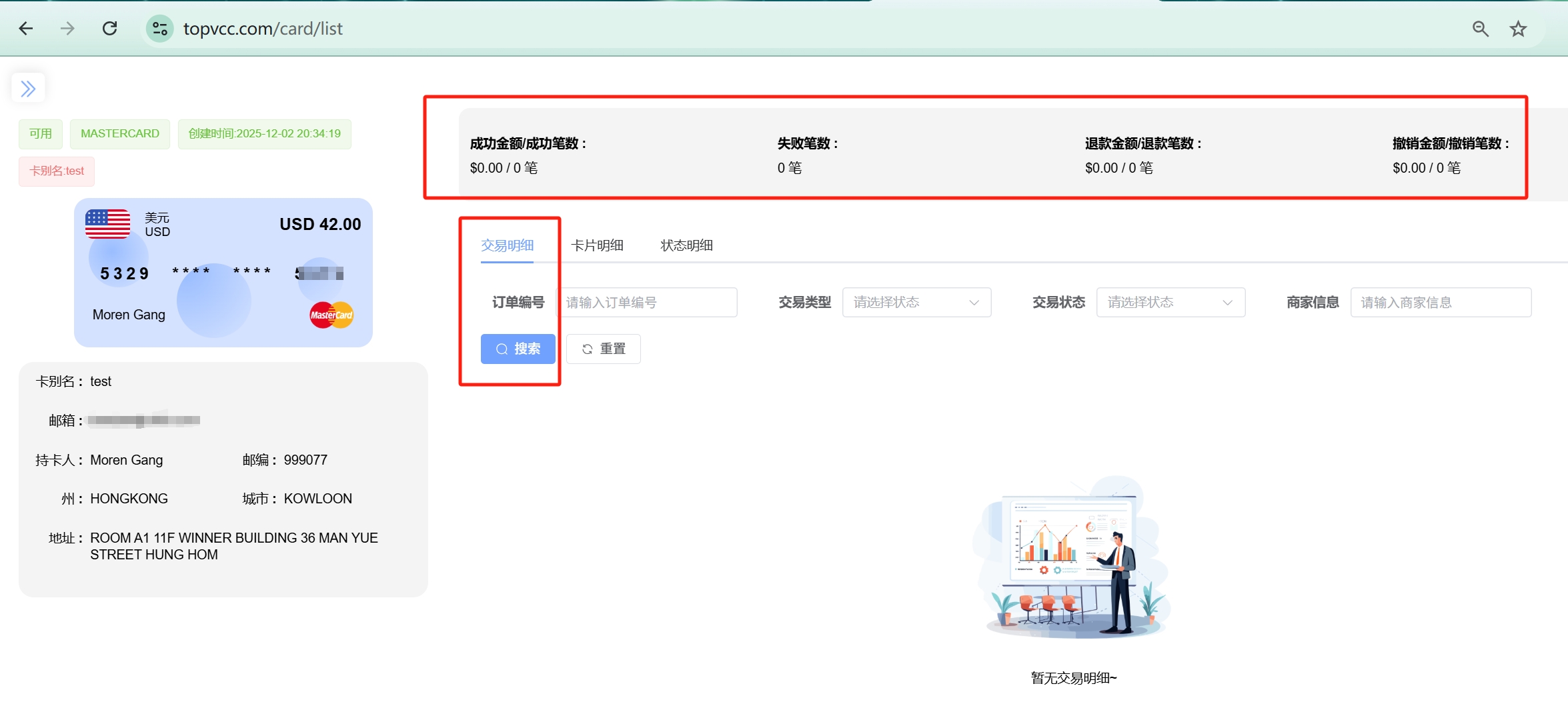Expand sidebar with double chevron icon

click(x=28, y=88)
